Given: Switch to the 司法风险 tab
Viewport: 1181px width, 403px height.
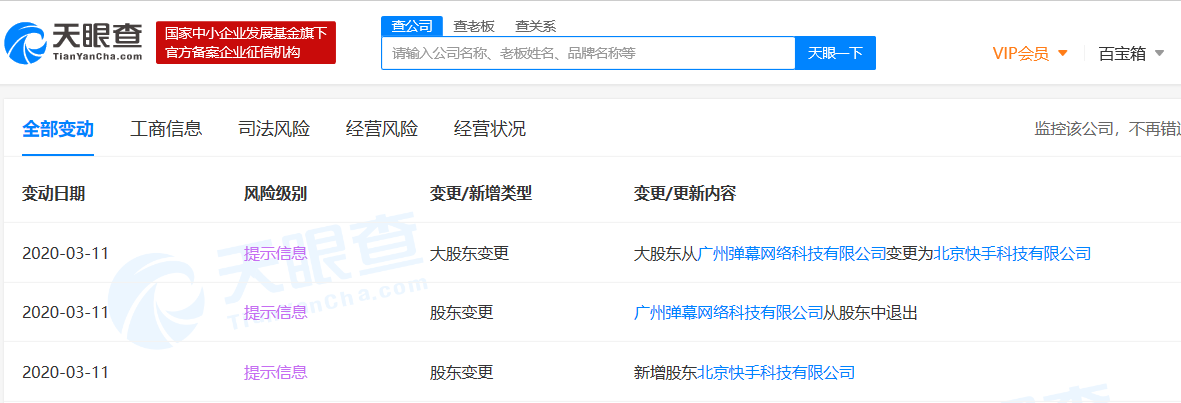Looking at the screenshot, I should pyautogui.click(x=274, y=129).
